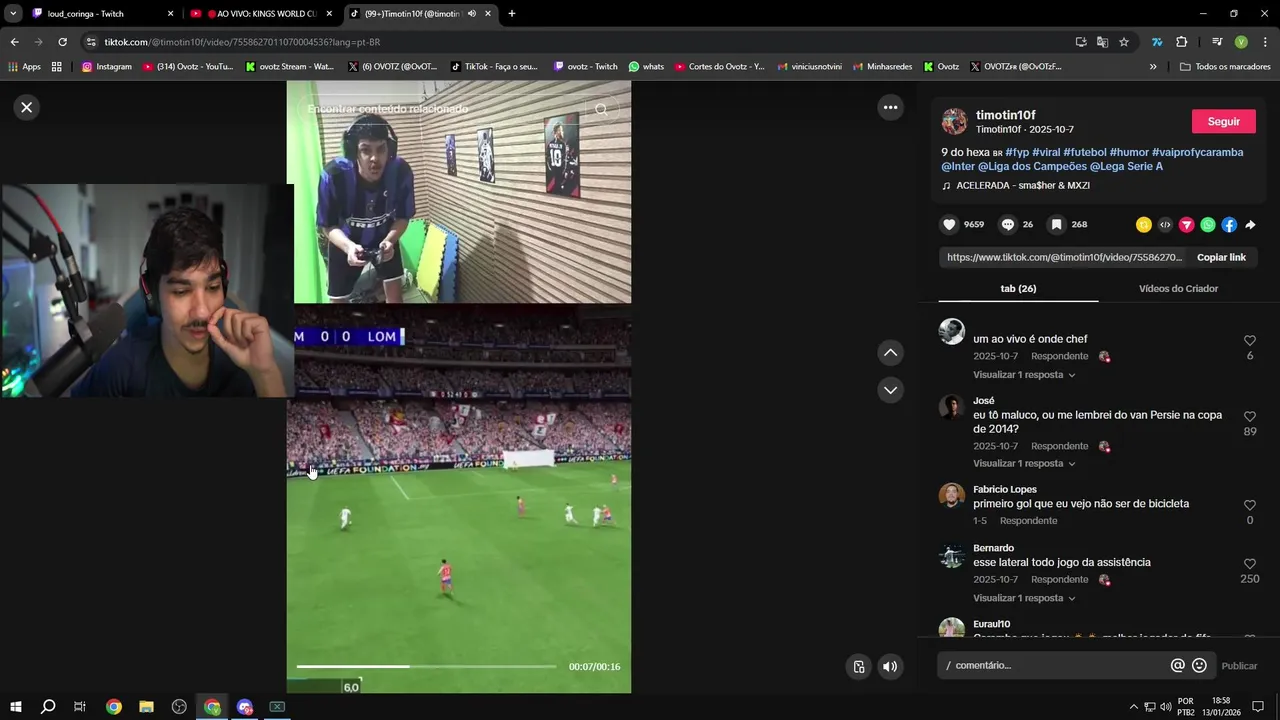The width and height of the screenshot is (1280, 720).
Task: Share the video to WhatsApp
Action: [1208, 225]
